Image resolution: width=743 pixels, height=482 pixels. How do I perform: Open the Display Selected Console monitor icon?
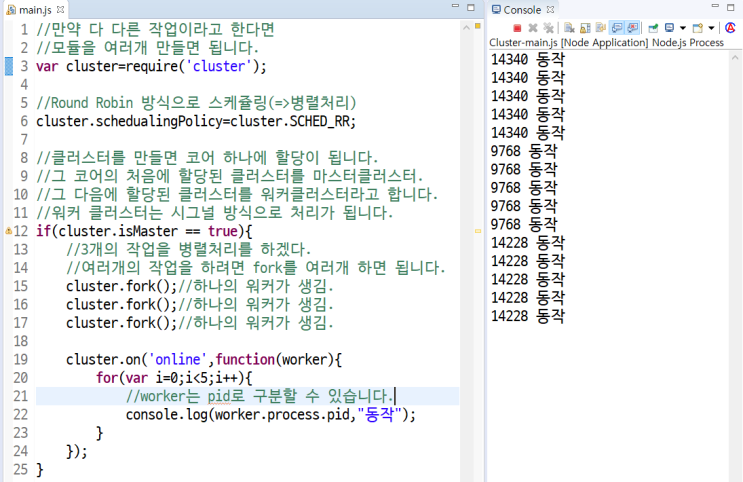[x=670, y=28]
